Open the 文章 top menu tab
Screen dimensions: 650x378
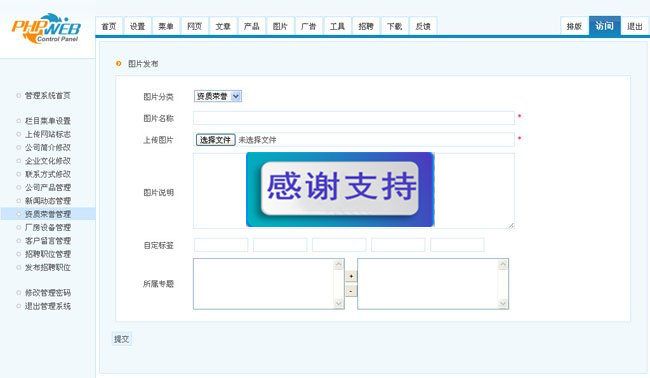tap(223, 26)
